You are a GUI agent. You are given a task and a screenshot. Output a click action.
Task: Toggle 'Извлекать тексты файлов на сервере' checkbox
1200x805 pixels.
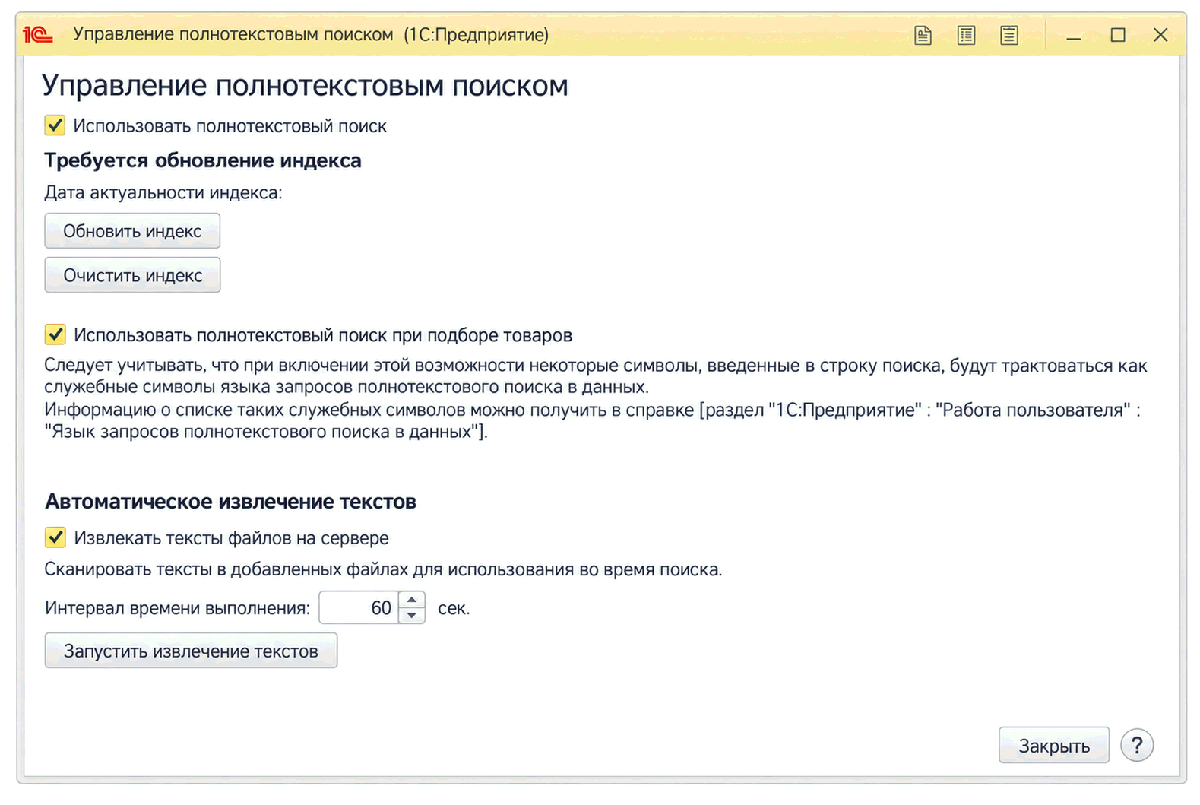pos(55,538)
